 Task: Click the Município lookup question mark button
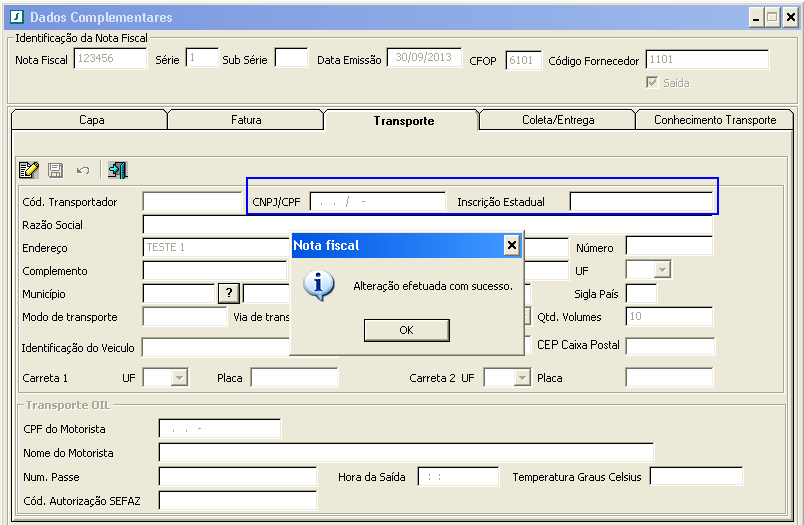coord(229,293)
